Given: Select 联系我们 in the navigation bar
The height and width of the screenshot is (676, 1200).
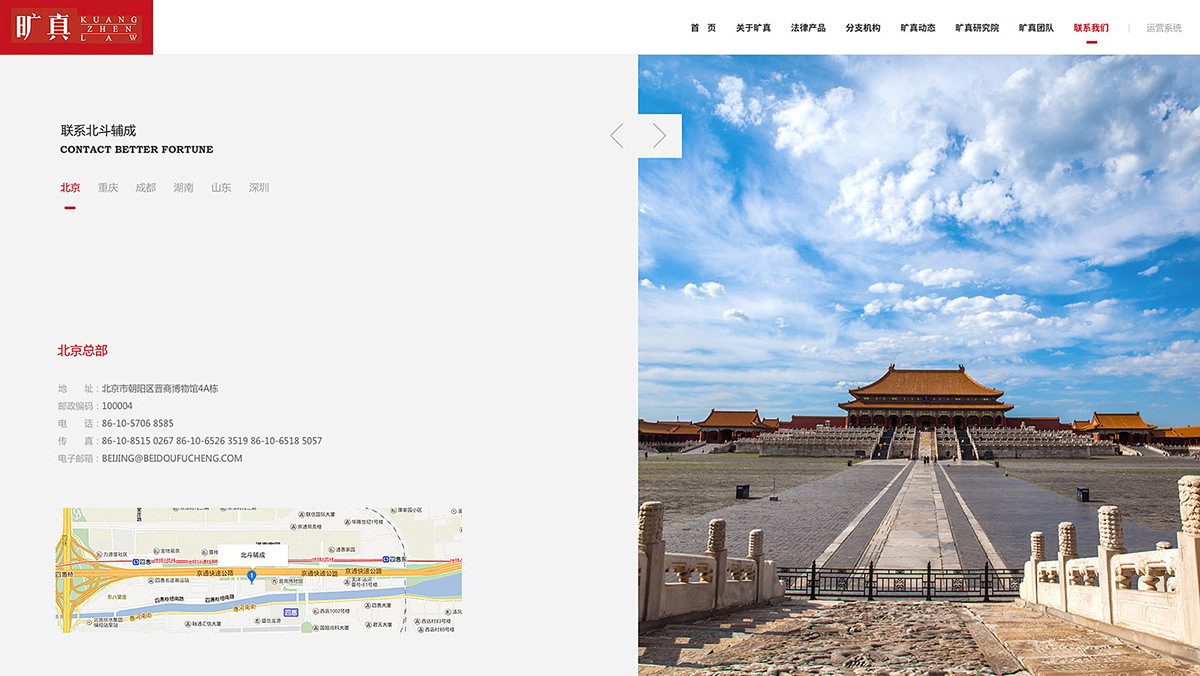Looking at the screenshot, I should [1091, 28].
